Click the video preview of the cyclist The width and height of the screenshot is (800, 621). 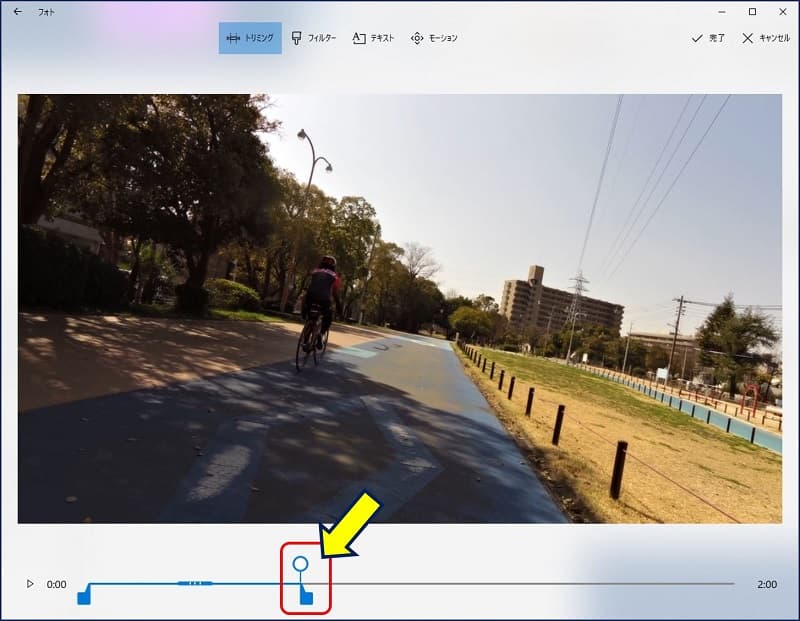pos(400,308)
